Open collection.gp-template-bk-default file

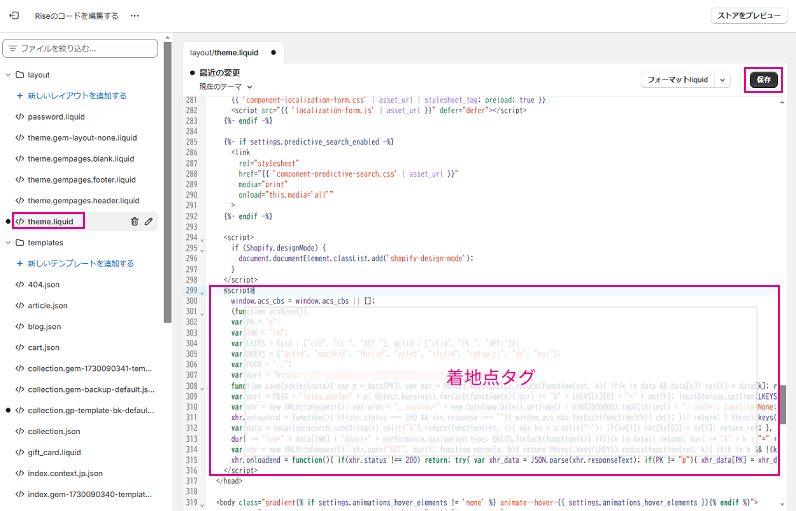coord(91,410)
